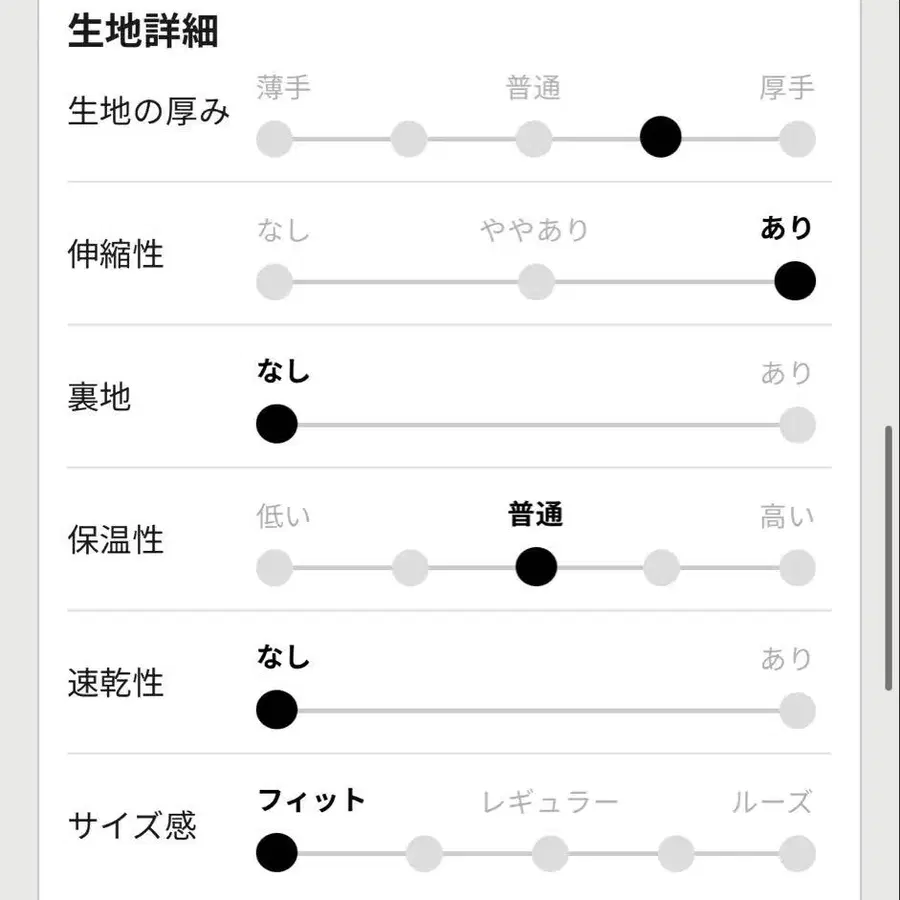Click the なし dot for 裏地

pyautogui.click(x=277, y=424)
